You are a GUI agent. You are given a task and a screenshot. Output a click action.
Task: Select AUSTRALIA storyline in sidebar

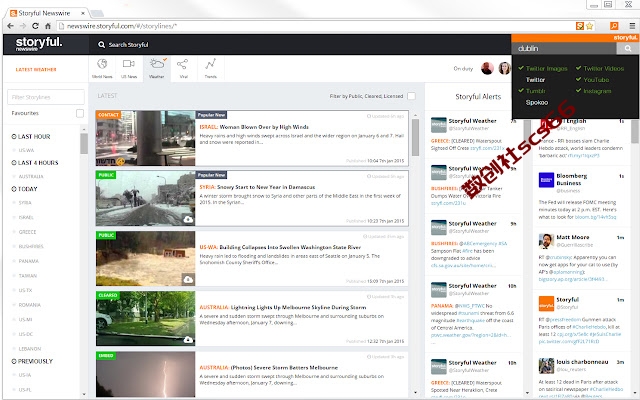coord(31,177)
